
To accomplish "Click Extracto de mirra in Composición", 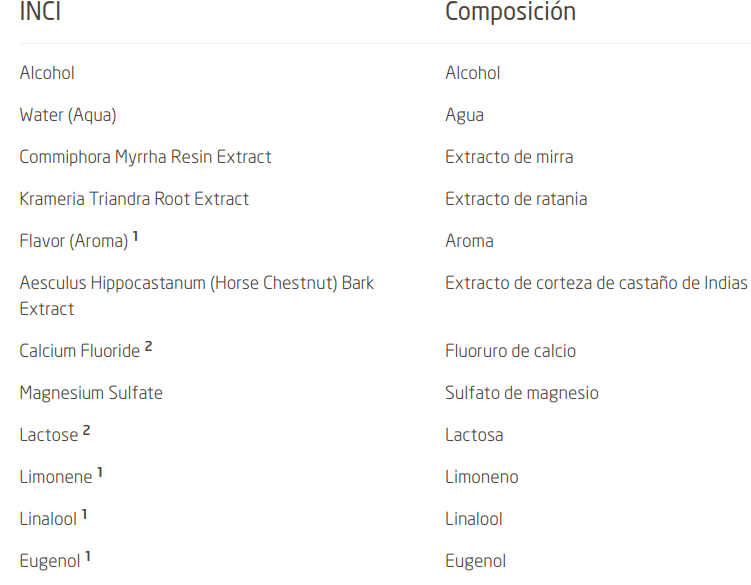I will click(x=509, y=158).
